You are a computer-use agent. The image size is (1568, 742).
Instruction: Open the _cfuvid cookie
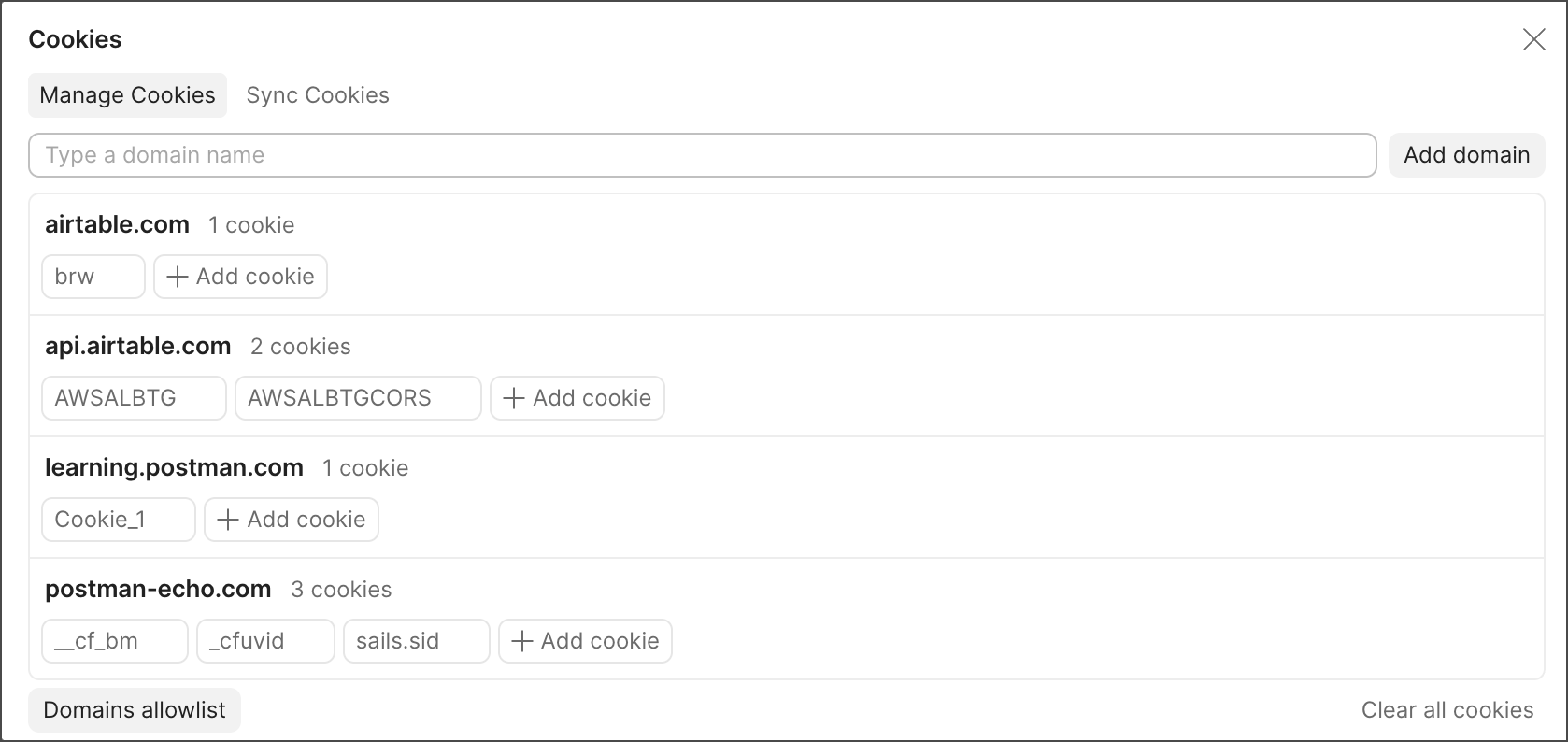265,641
